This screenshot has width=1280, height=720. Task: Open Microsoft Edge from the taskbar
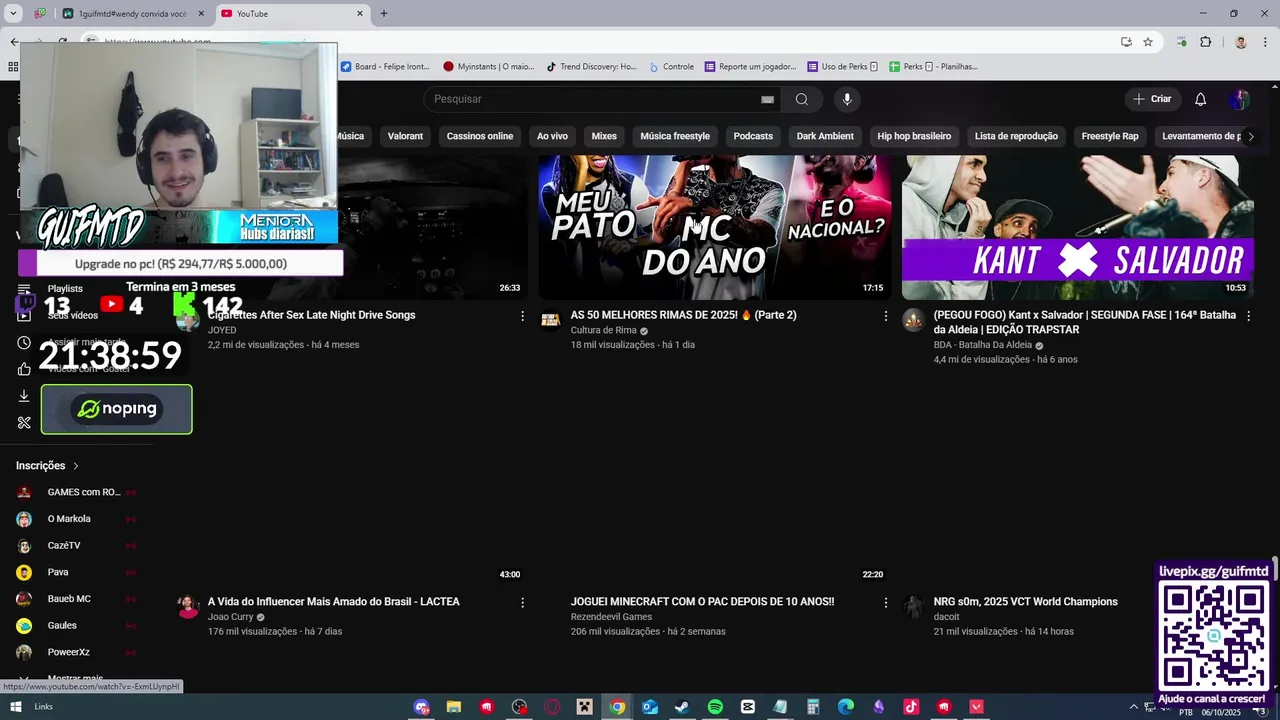point(846,707)
